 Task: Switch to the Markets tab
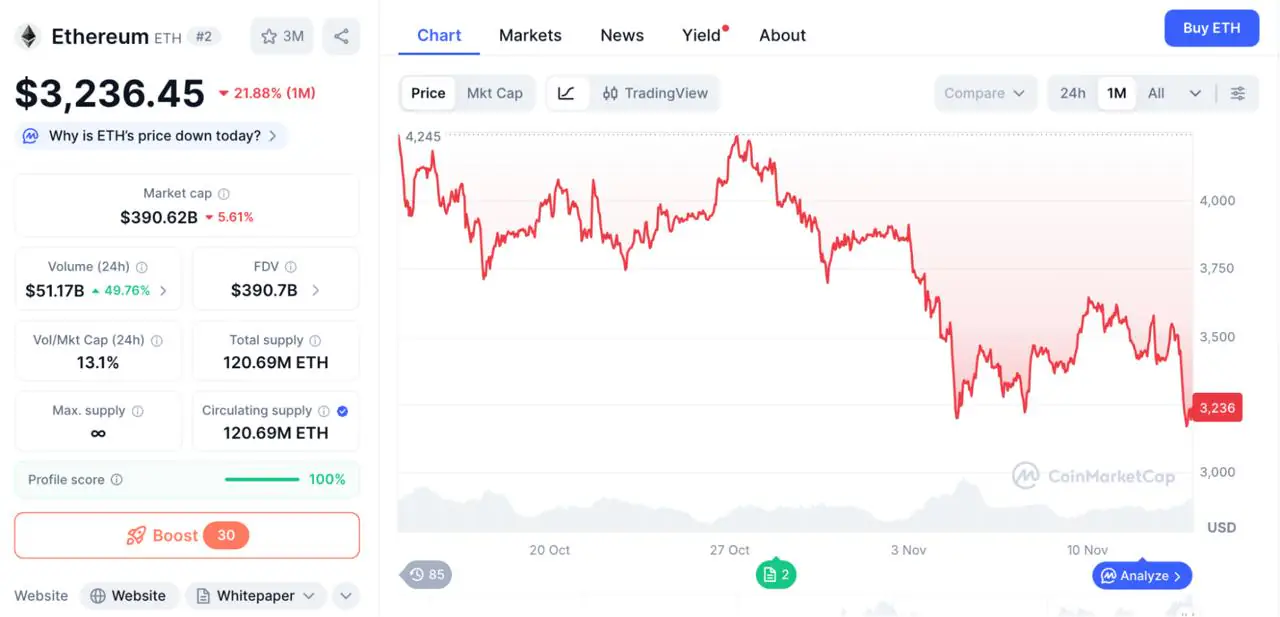coord(530,35)
